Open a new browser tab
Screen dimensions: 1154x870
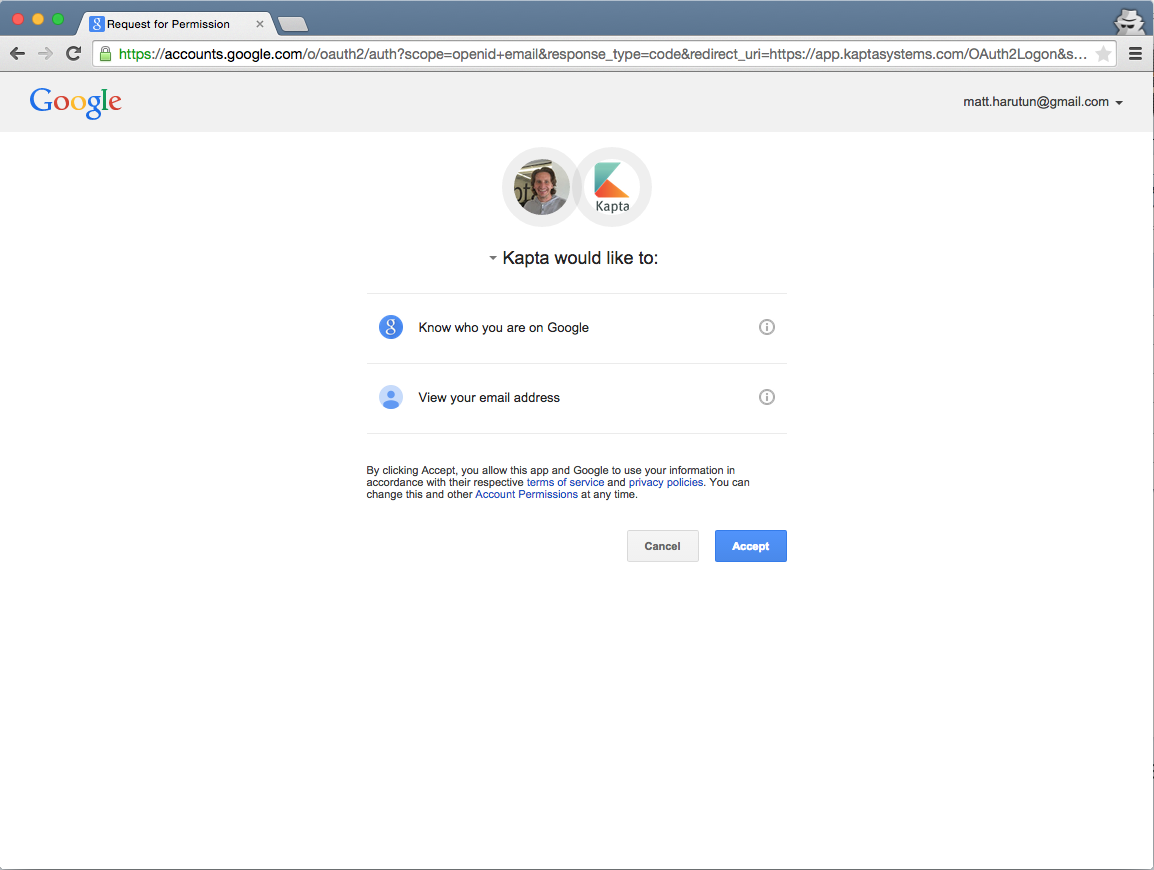293,24
